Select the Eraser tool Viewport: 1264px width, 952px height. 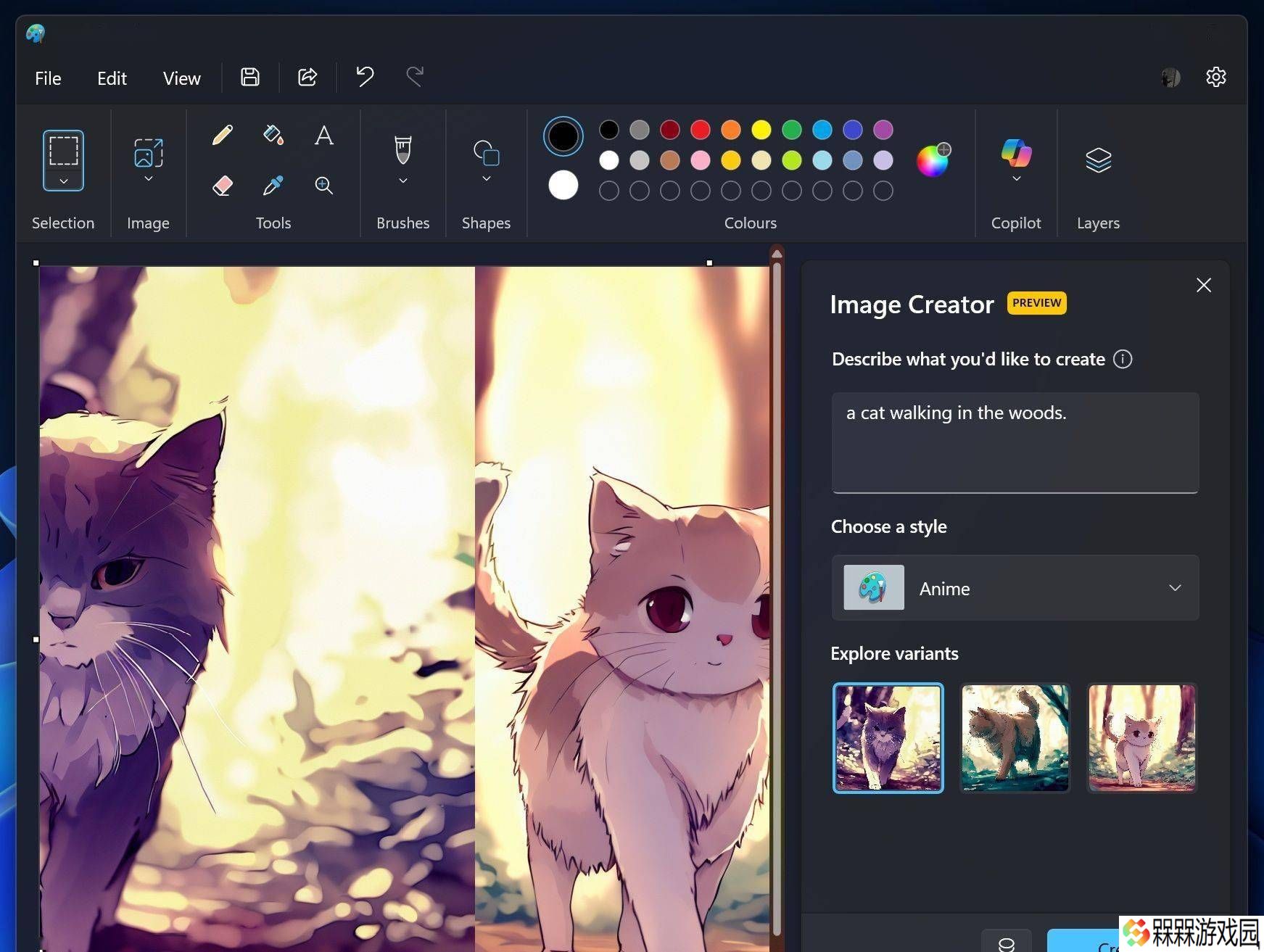pos(223,186)
